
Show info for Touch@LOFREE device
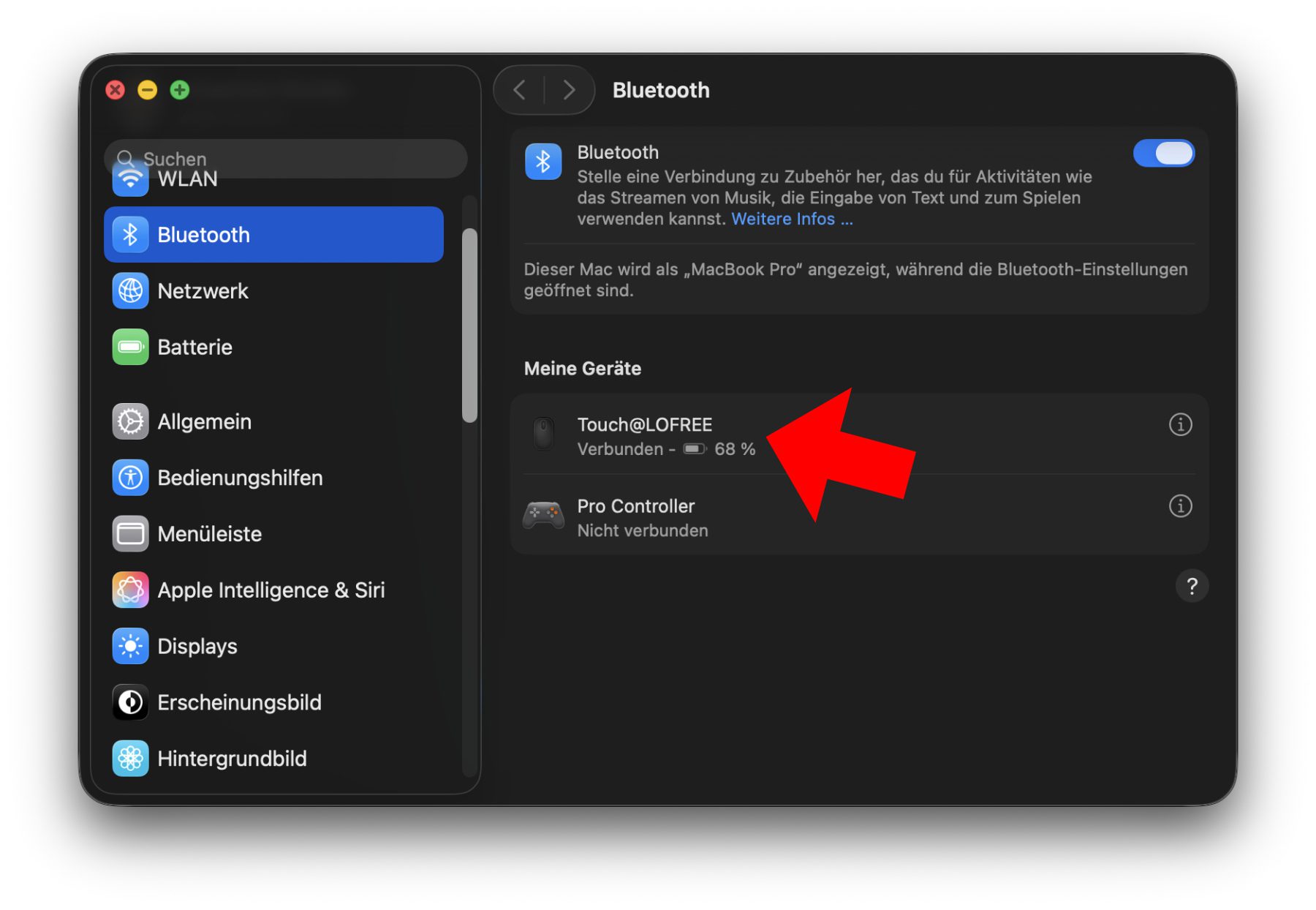[1180, 425]
